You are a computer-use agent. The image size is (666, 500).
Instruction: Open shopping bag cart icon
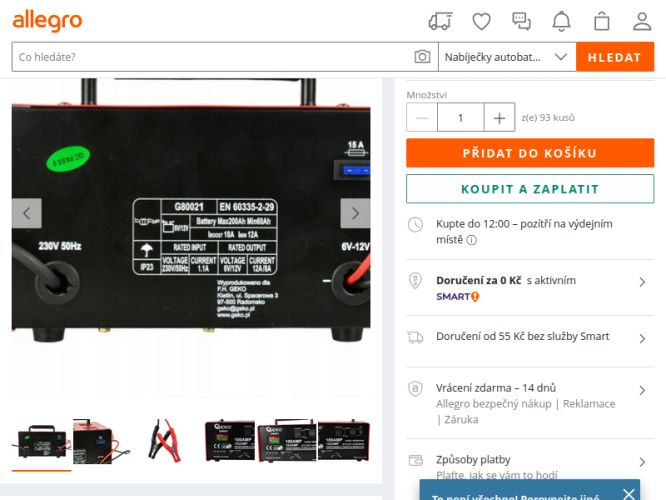pos(601,21)
